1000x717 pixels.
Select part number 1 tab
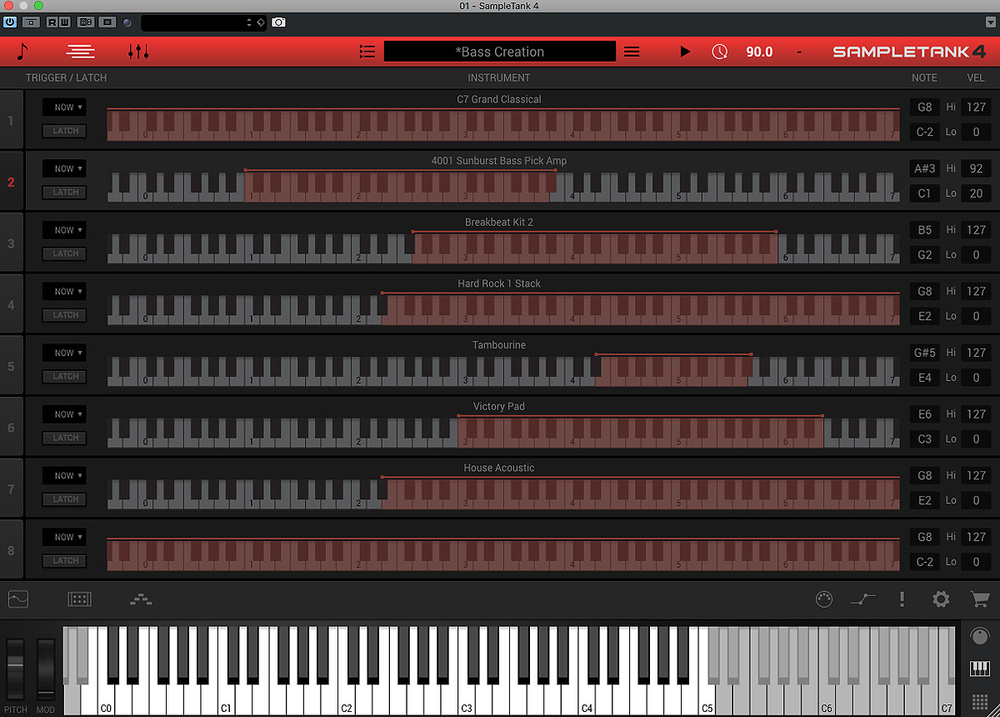tap(11, 120)
